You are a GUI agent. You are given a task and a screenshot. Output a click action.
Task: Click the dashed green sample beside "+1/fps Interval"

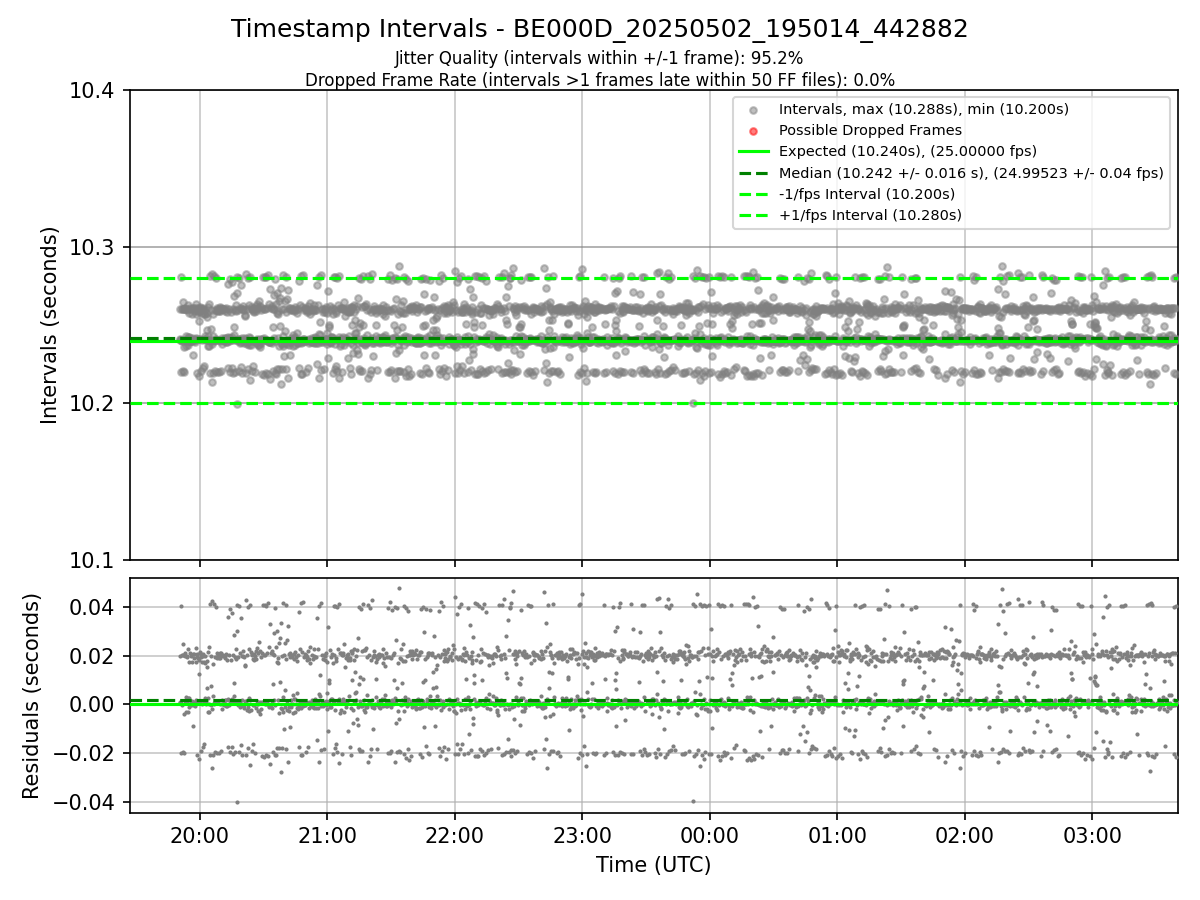point(754,216)
